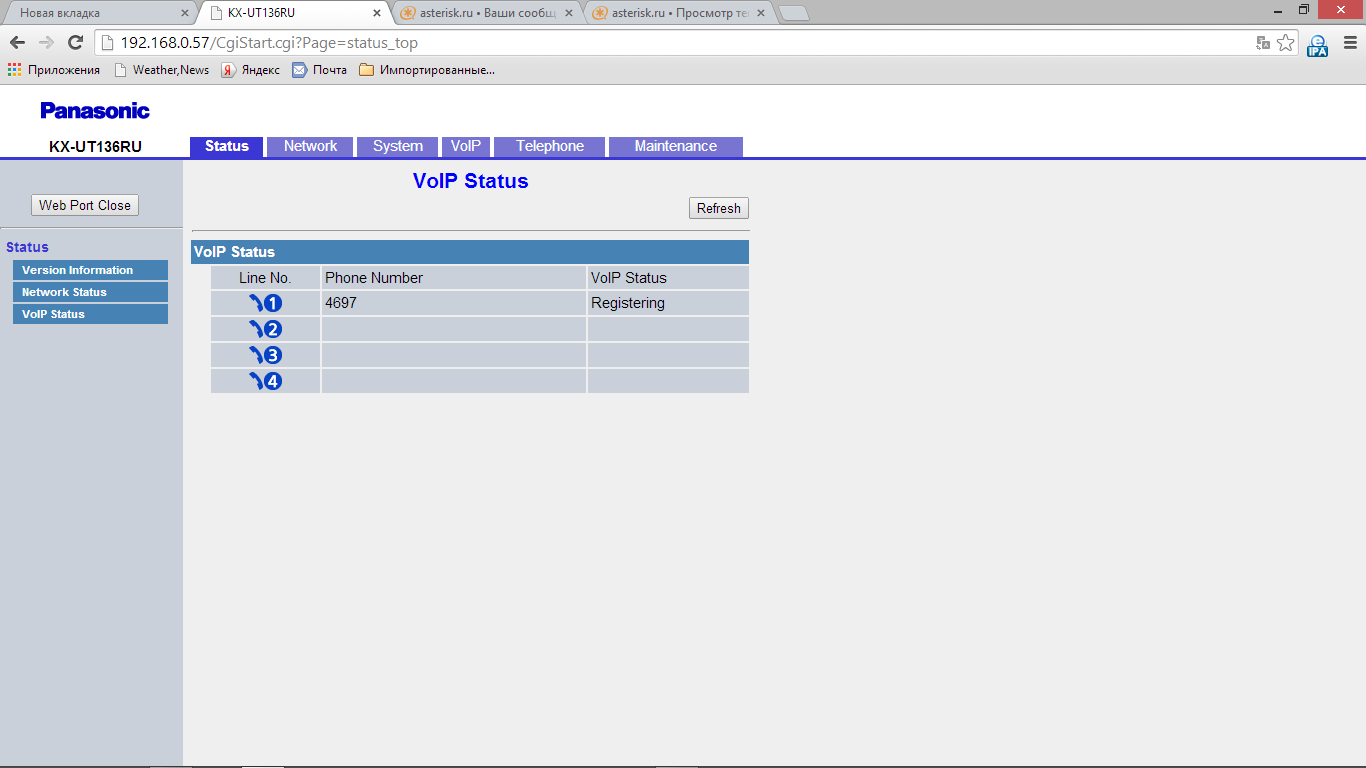Reload the page with browser reload icon
The width and height of the screenshot is (1366, 768).
75,43
